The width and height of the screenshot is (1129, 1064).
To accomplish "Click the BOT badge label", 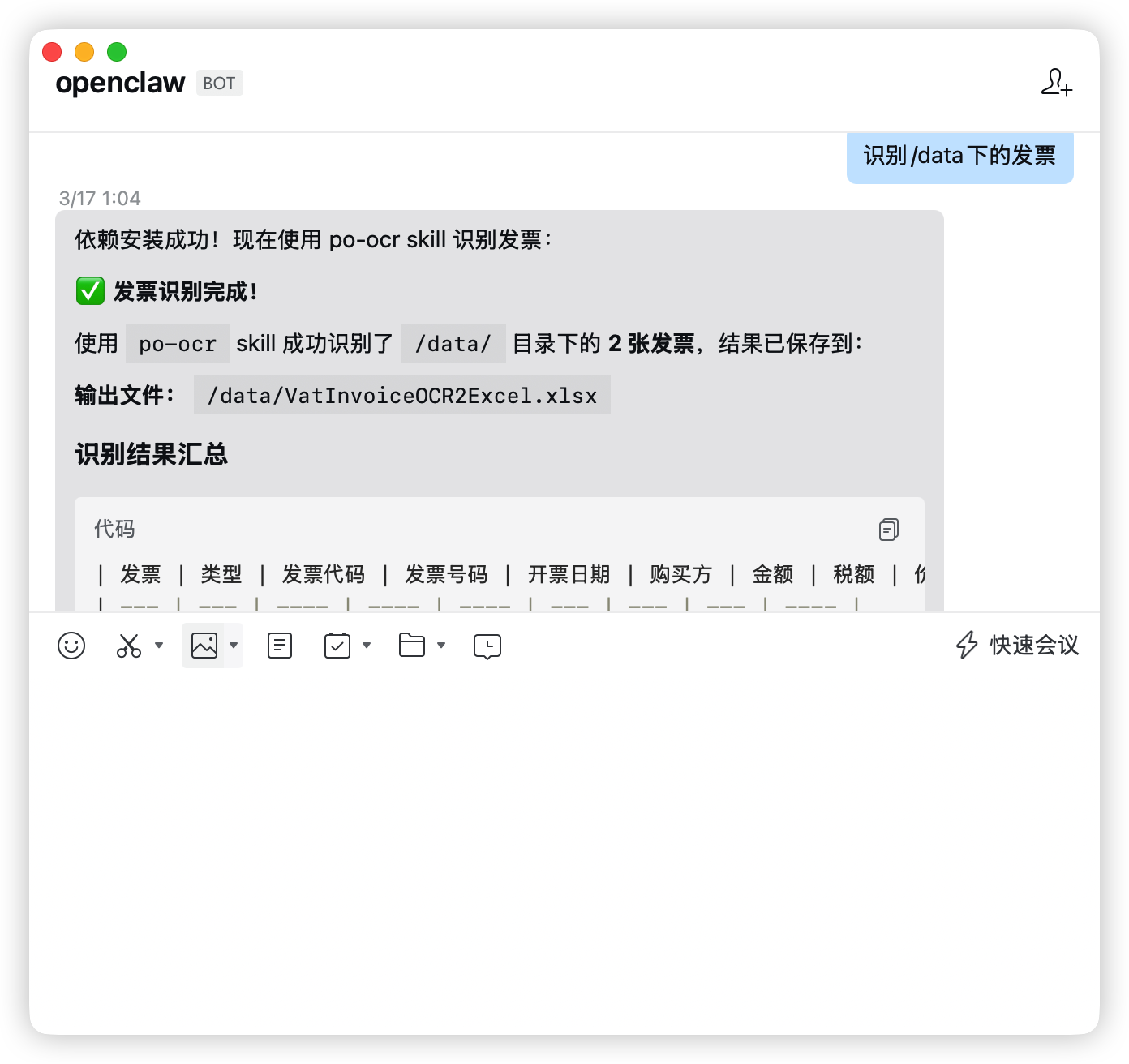I will click(x=219, y=83).
